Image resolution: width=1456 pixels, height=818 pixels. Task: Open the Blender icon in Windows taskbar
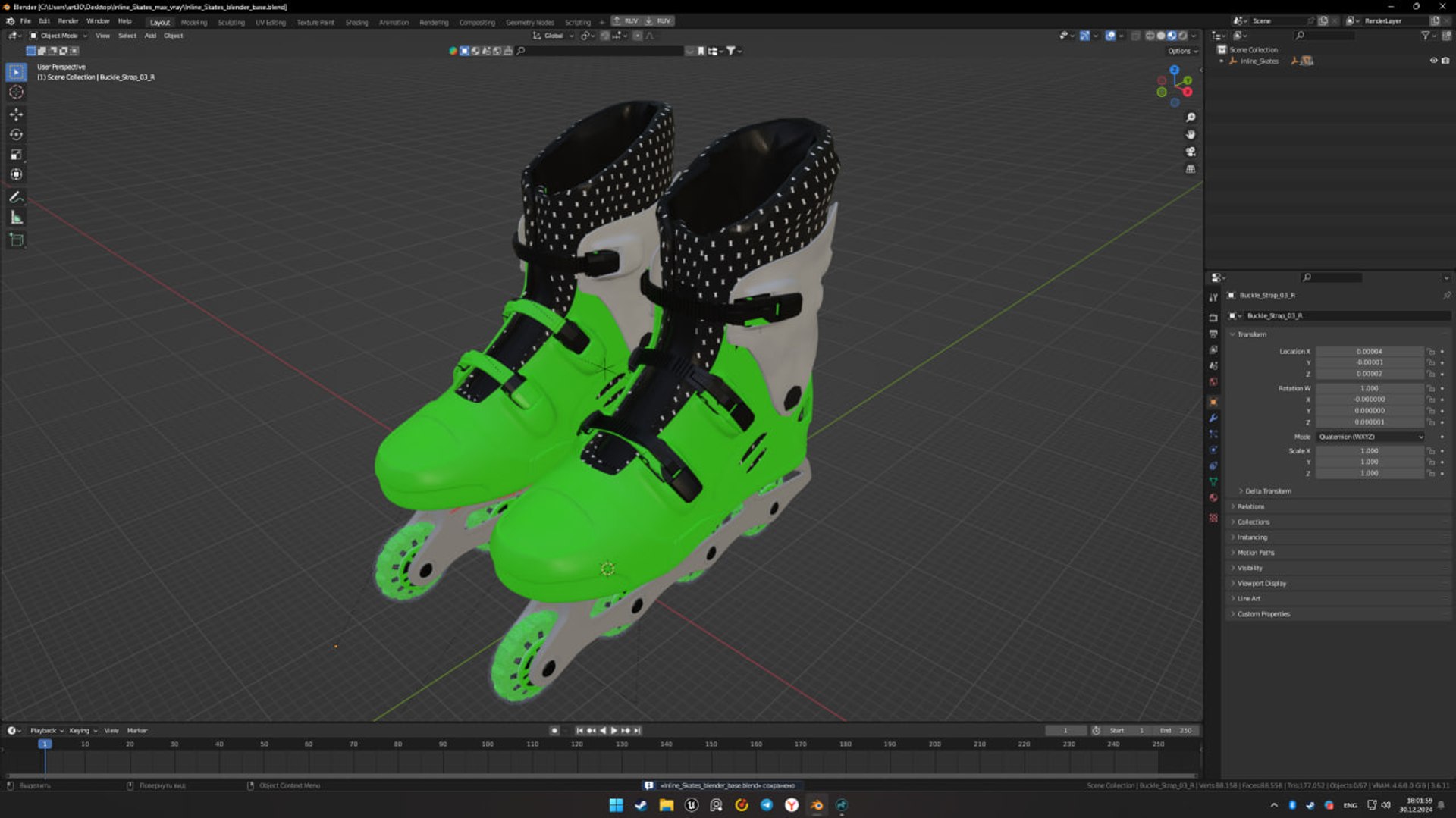point(817,805)
